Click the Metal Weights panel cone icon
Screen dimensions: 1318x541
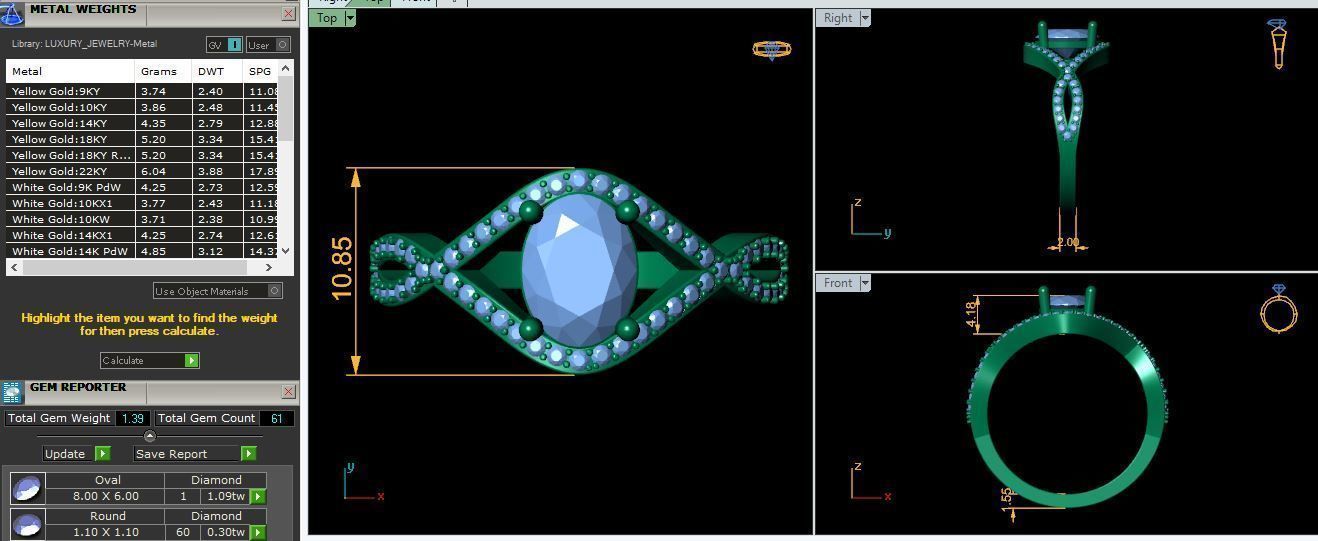(11, 13)
